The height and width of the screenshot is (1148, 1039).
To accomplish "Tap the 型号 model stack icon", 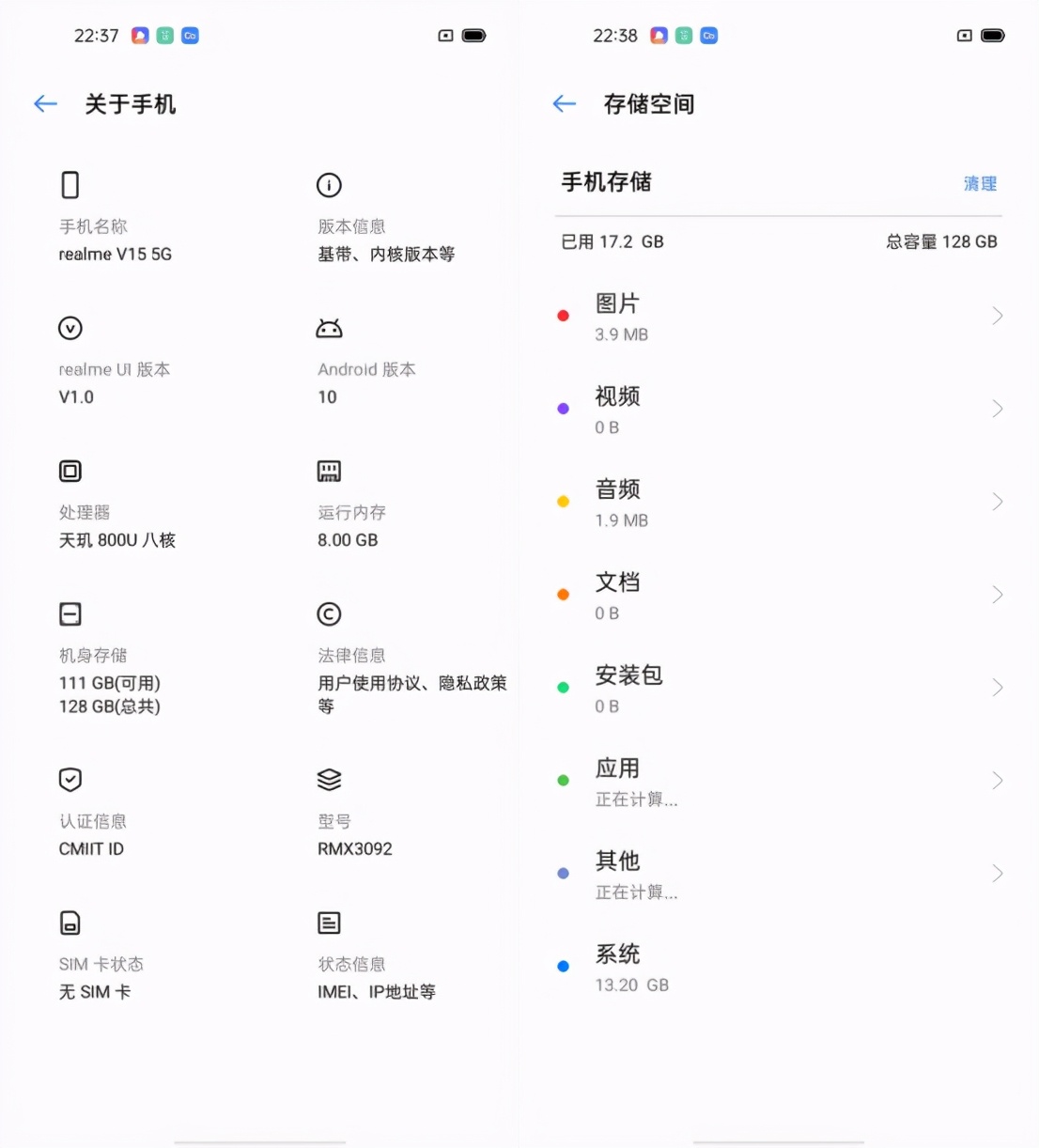I will 329,780.
